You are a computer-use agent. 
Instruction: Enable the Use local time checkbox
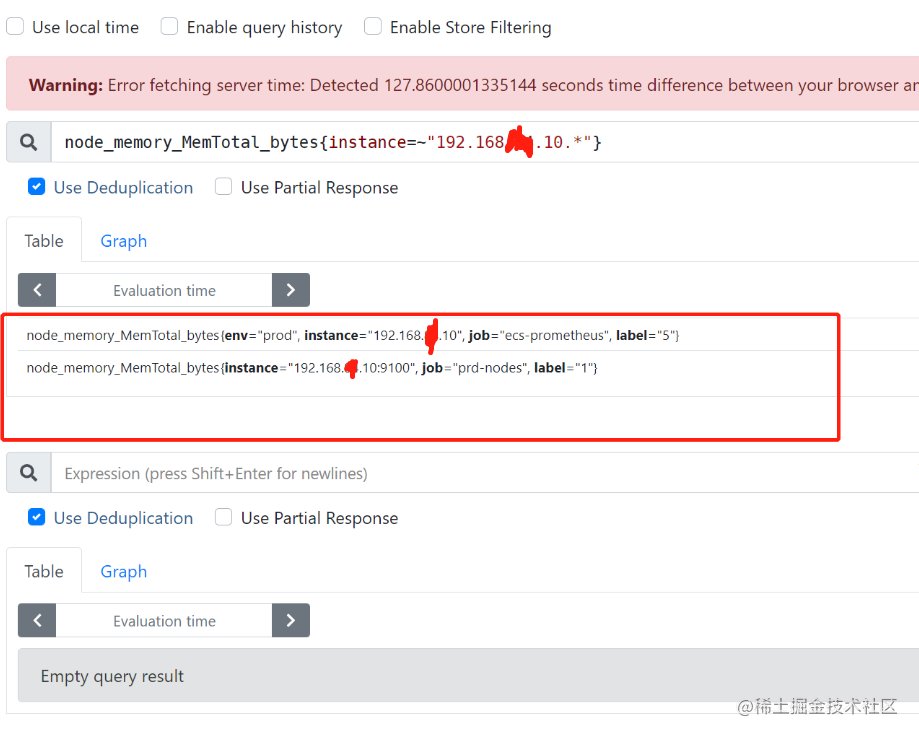pyautogui.click(x=15, y=26)
